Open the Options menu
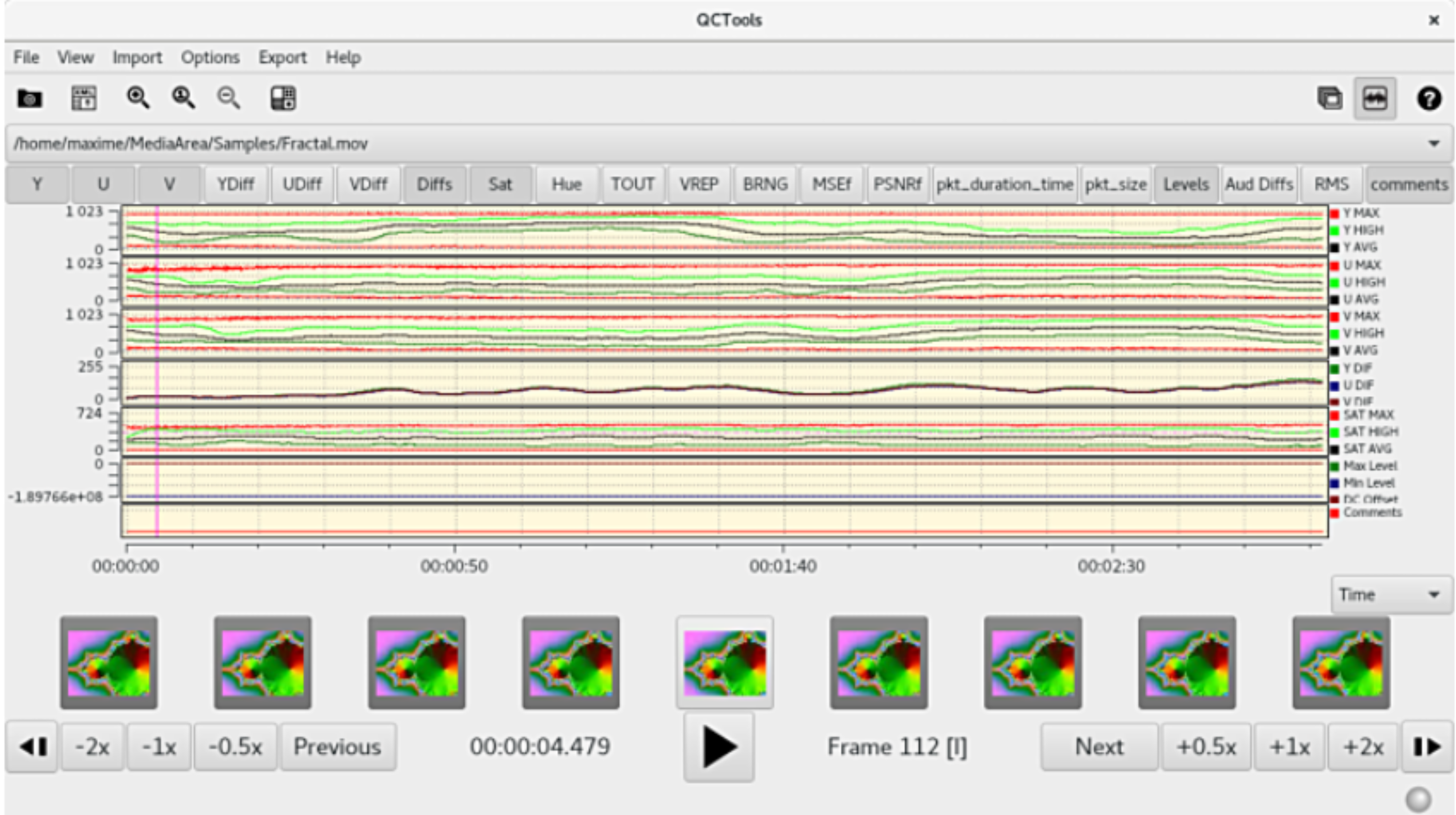 210,57
